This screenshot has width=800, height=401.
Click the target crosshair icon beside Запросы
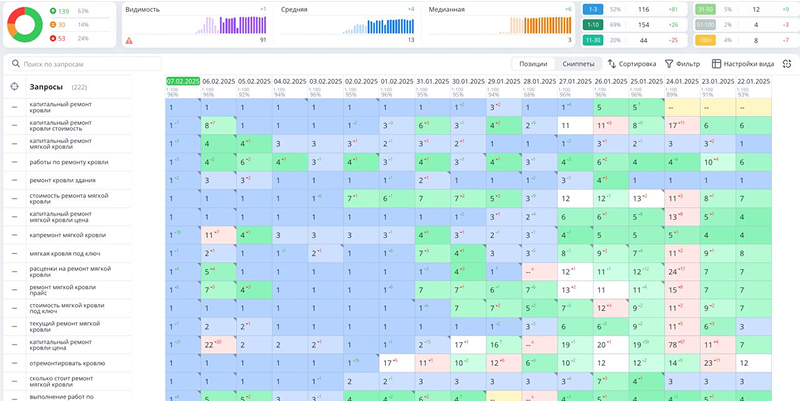coord(14,87)
